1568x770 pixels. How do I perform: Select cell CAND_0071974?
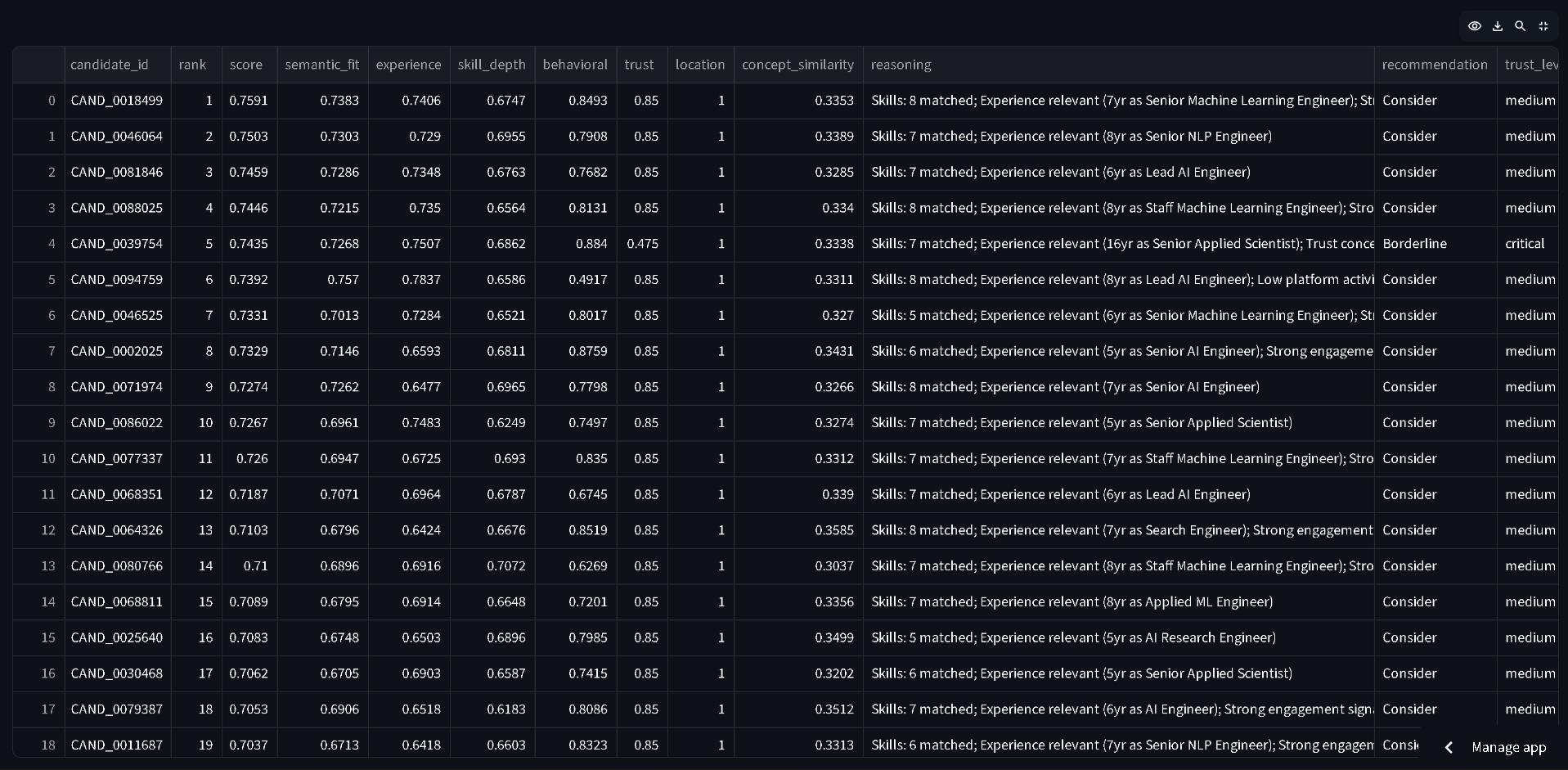coord(118,387)
